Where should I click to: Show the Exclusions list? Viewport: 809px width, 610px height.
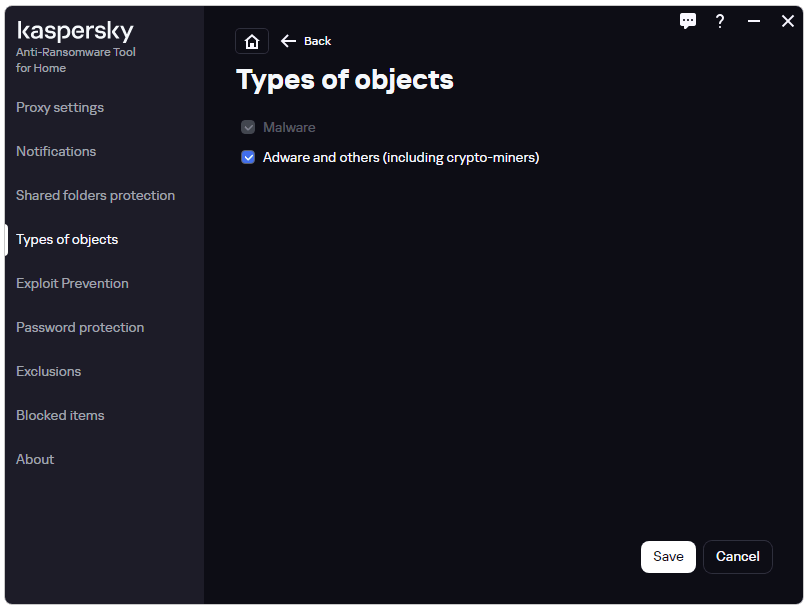[x=48, y=372]
